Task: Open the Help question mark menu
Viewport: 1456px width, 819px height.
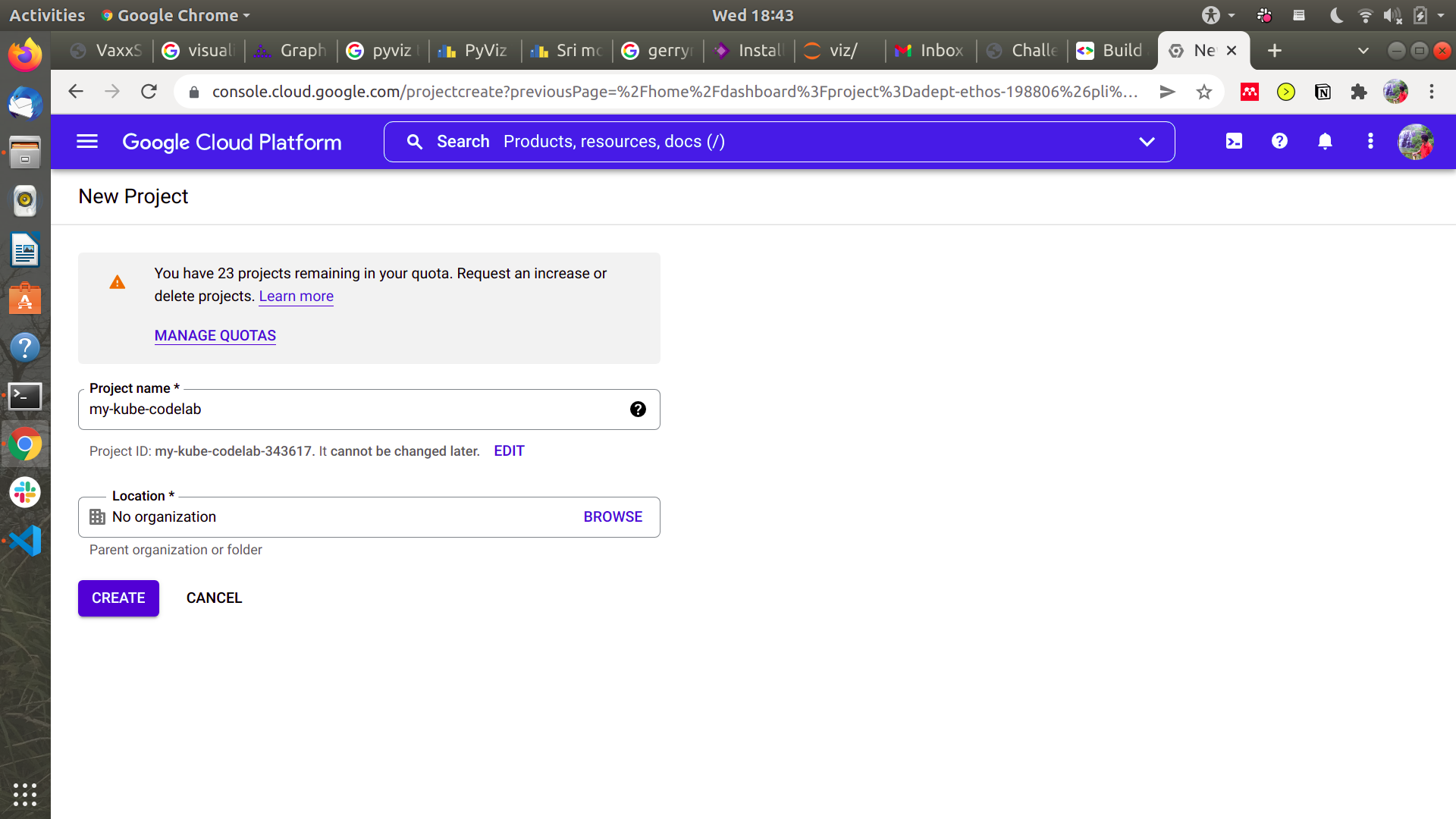Action: [x=1279, y=142]
